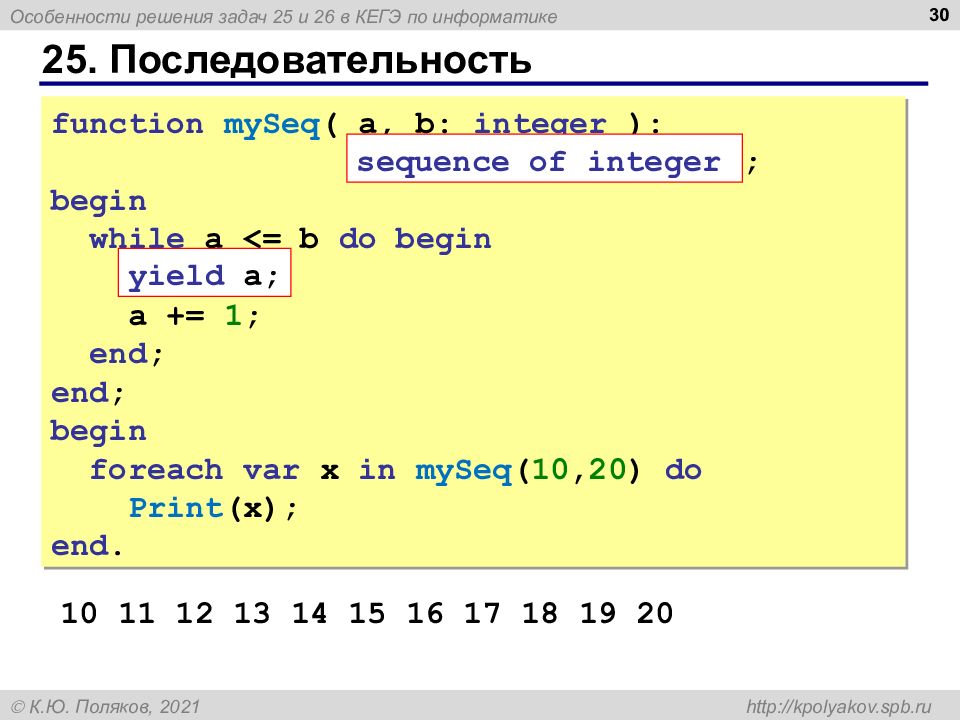Click the "Print(x);" code line
This screenshot has width=960, height=720.
click(x=213, y=508)
